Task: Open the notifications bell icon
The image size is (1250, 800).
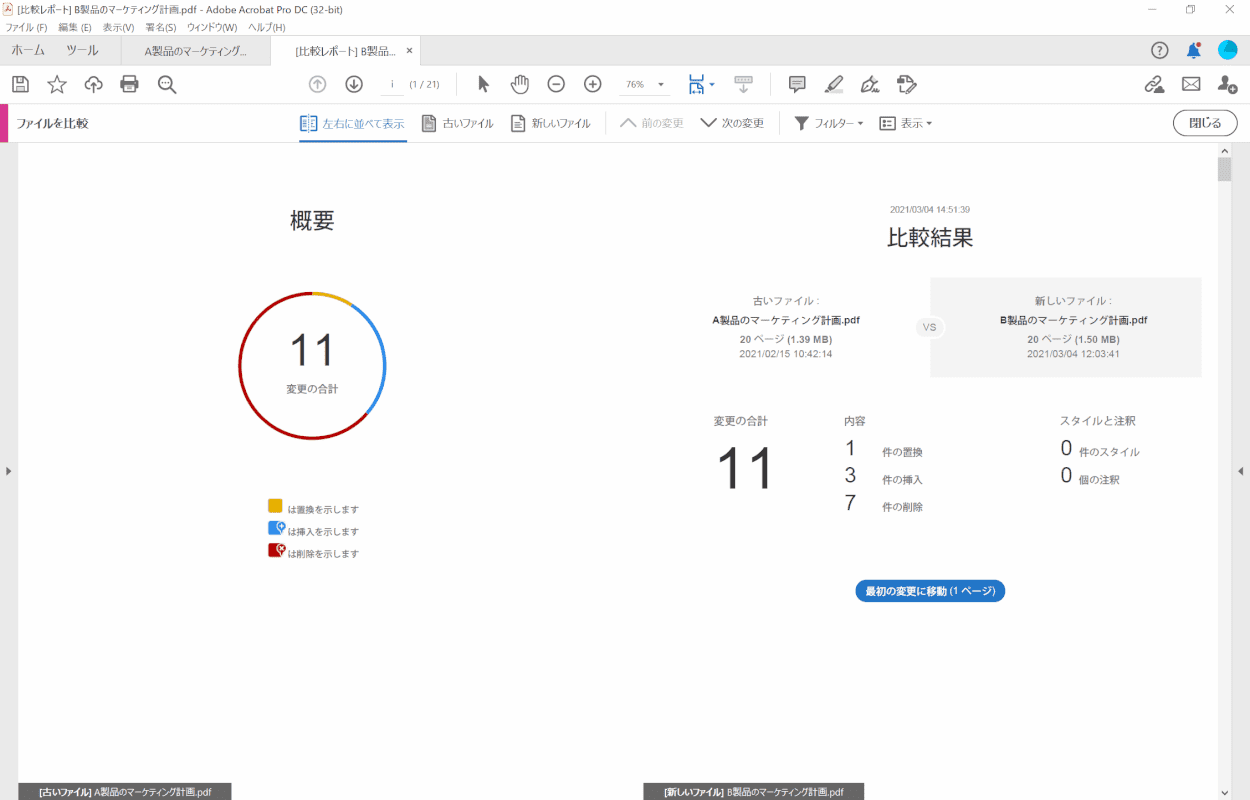Action: (1193, 50)
